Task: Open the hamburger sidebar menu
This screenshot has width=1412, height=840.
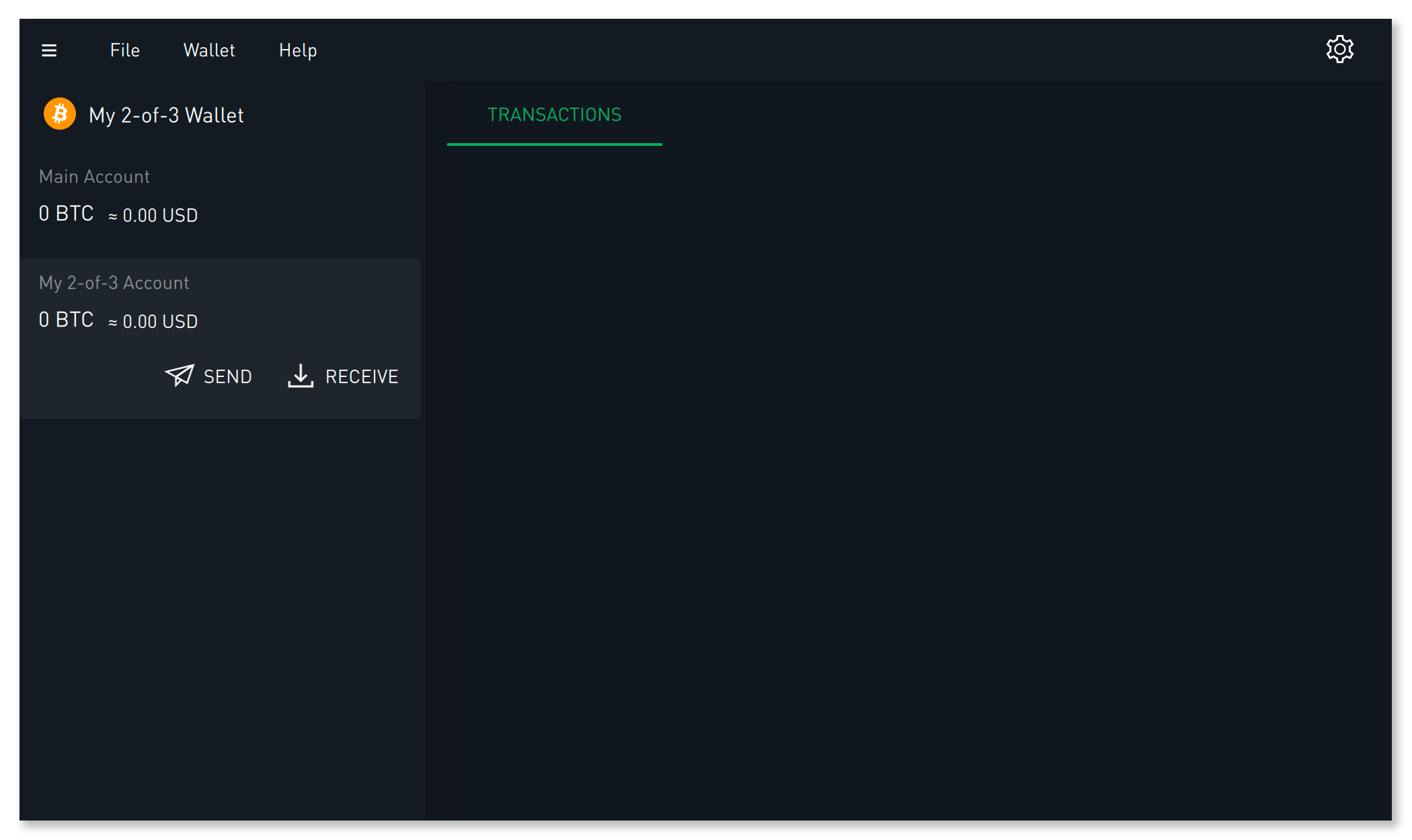Action: (x=49, y=50)
